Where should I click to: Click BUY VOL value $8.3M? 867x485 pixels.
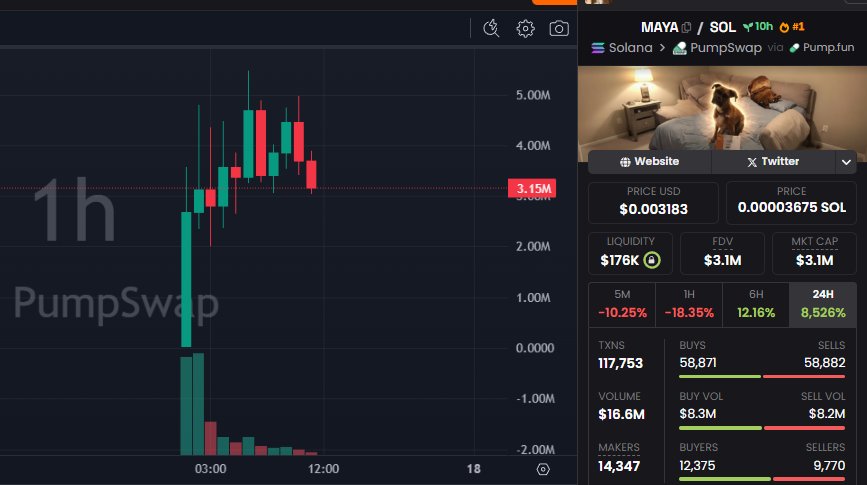click(x=698, y=414)
